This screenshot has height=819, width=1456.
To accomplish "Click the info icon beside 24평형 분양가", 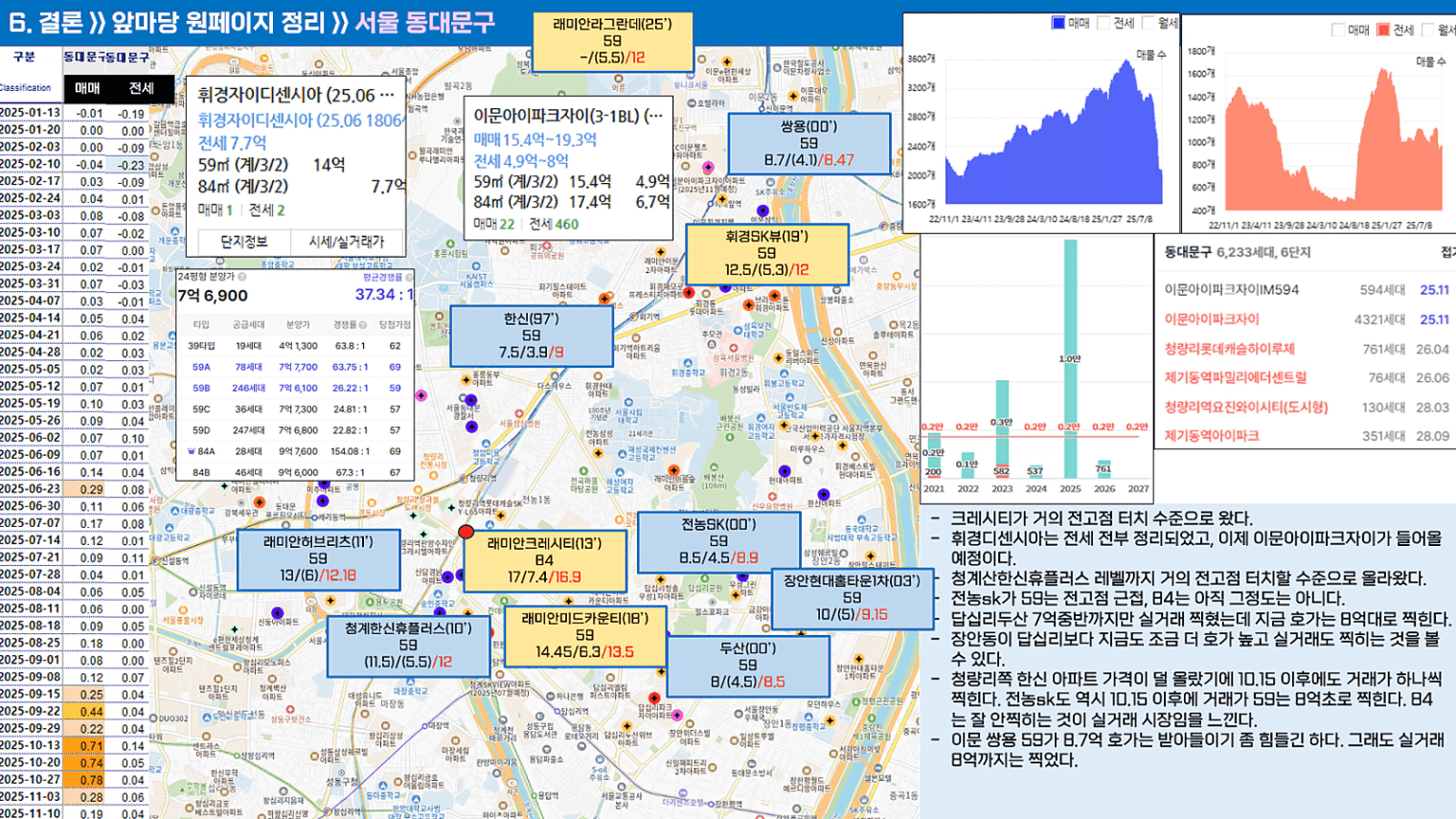I will [241, 277].
